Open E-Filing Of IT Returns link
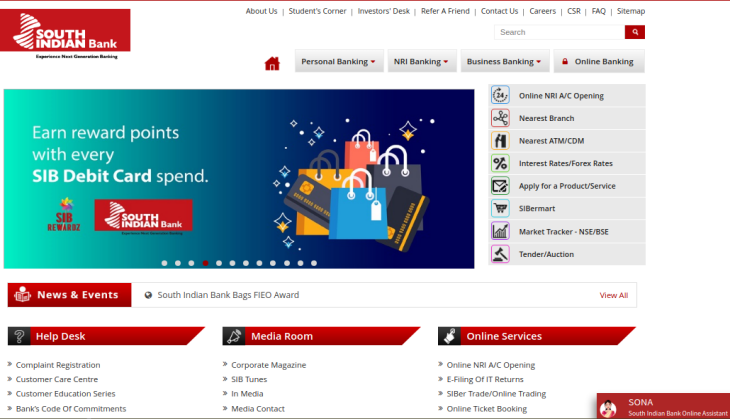Screen dimensions: 730x419 [x=485, y=379]
